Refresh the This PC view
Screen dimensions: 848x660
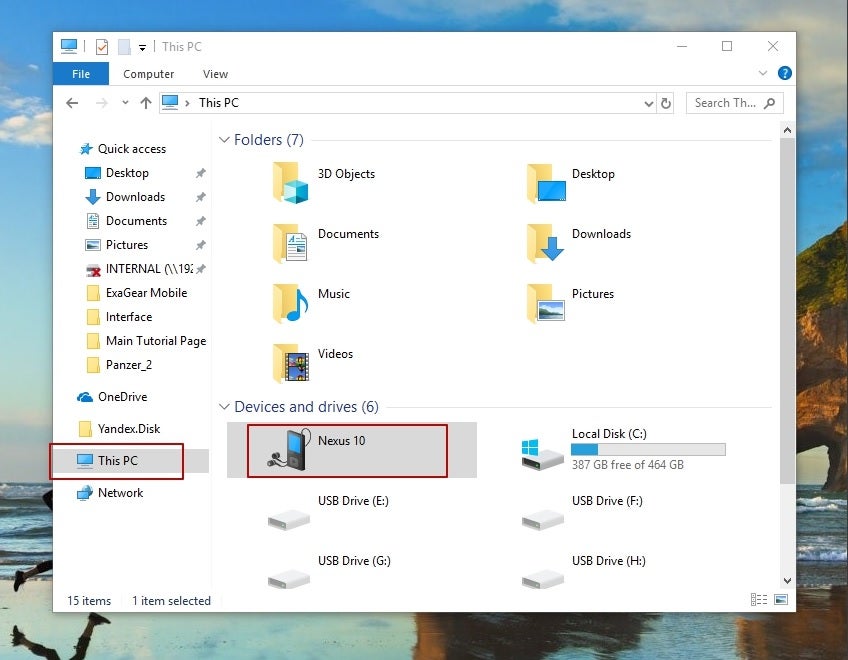tap(666, 103)
